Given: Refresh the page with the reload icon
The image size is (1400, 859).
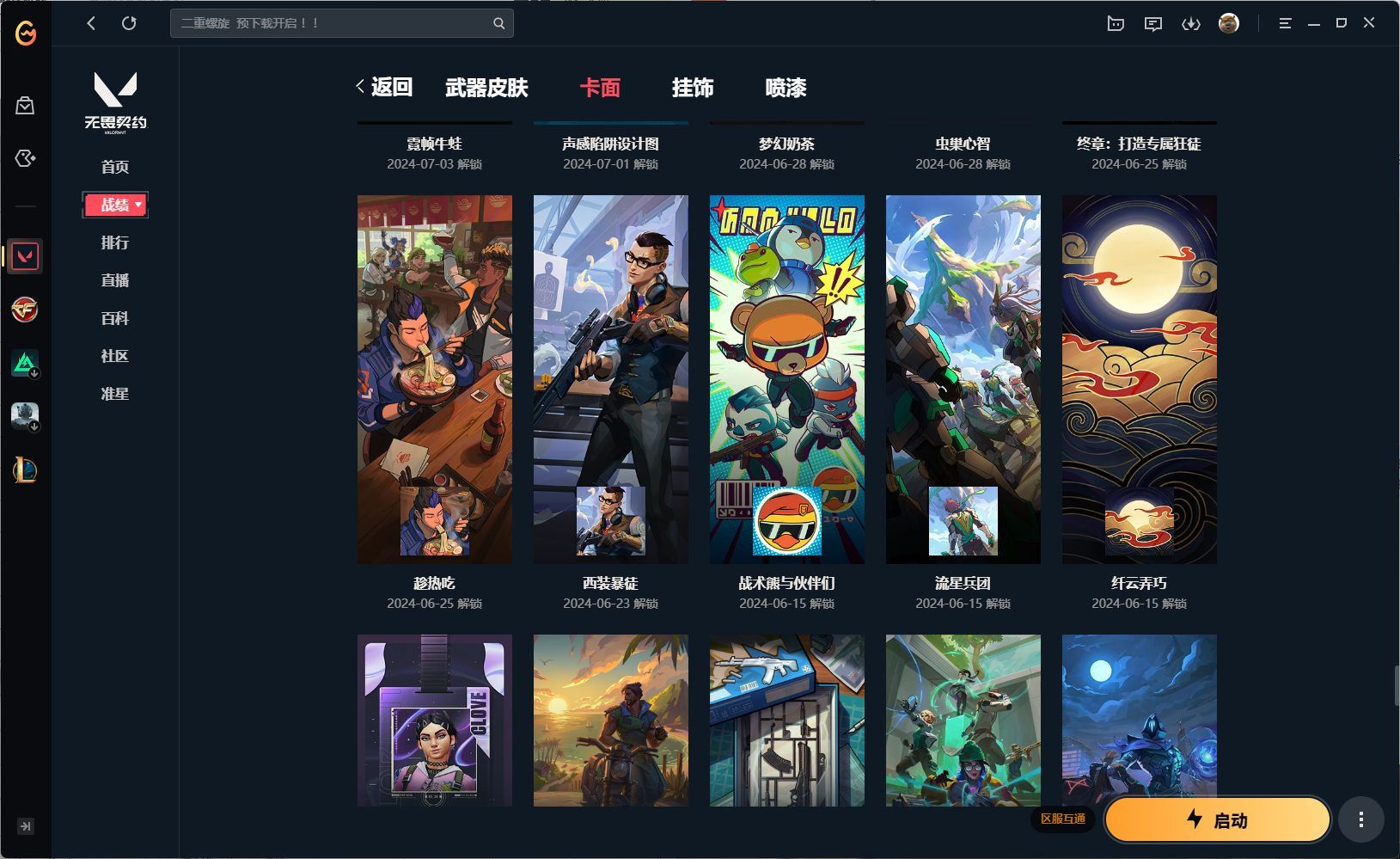Looking at the screenshot, I should tap(130, 23).
